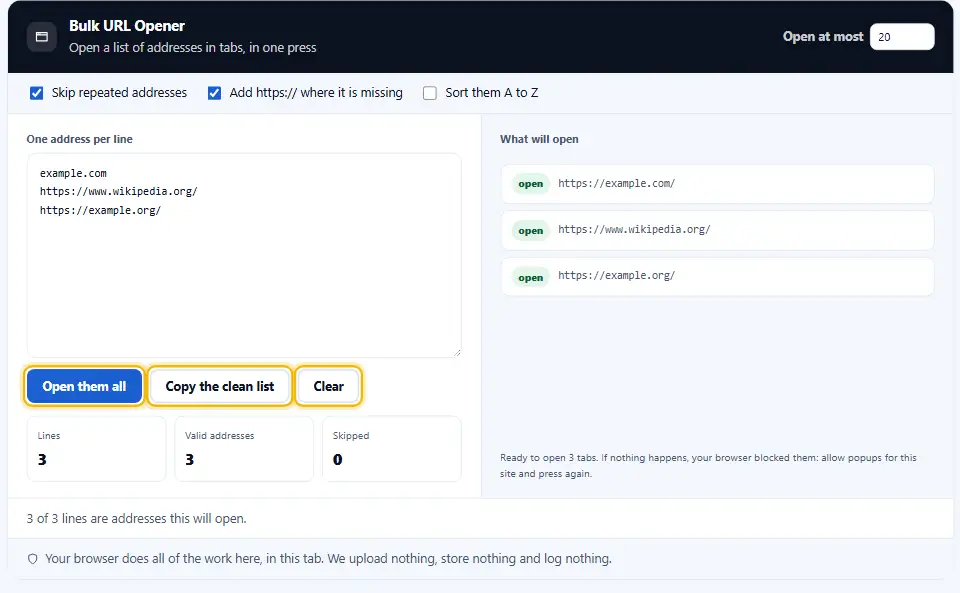Click the open badge beside https://example.com/
Viewport: 960px width, 593px height.
pos(530,184)
